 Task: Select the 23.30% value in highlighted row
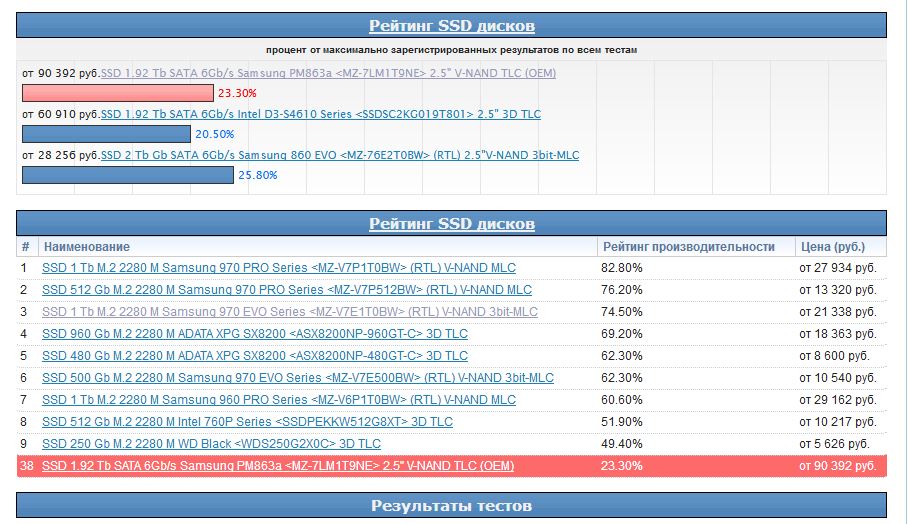[621, 466]
